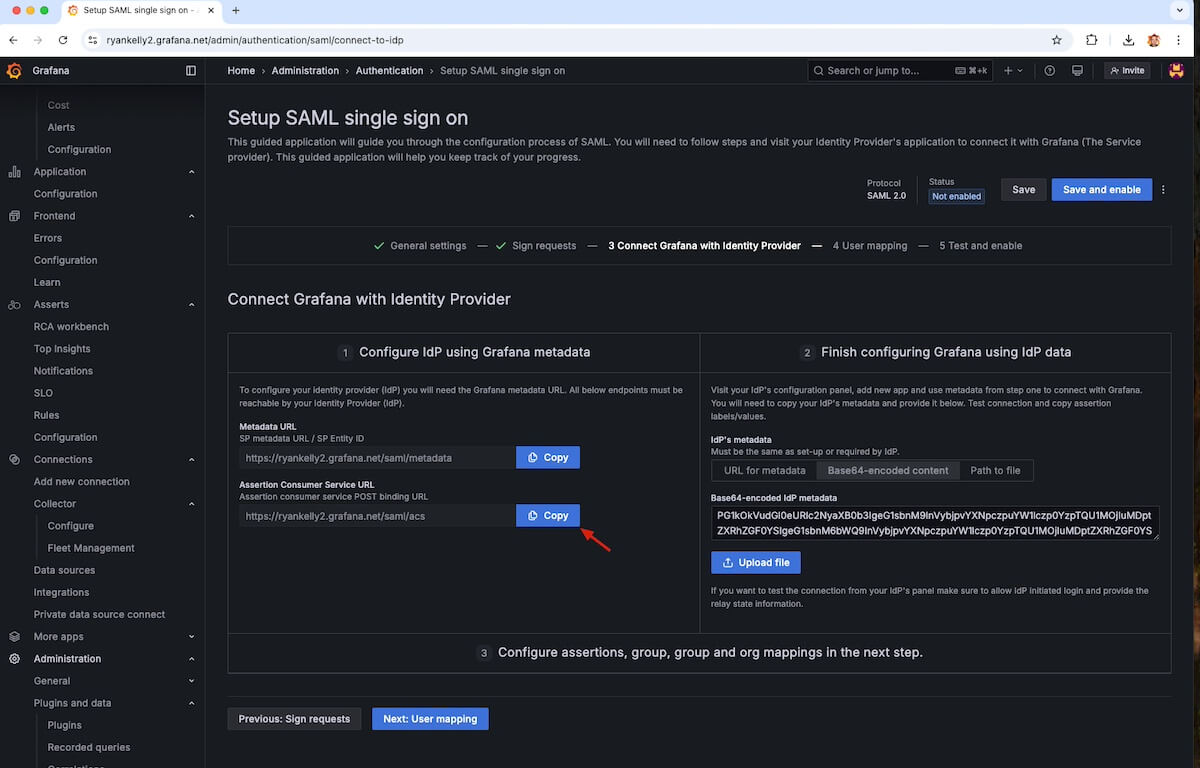Collapse the Connections section chevron
The height and width of the screenshot is (768, 1200).
tap(191, 459)
